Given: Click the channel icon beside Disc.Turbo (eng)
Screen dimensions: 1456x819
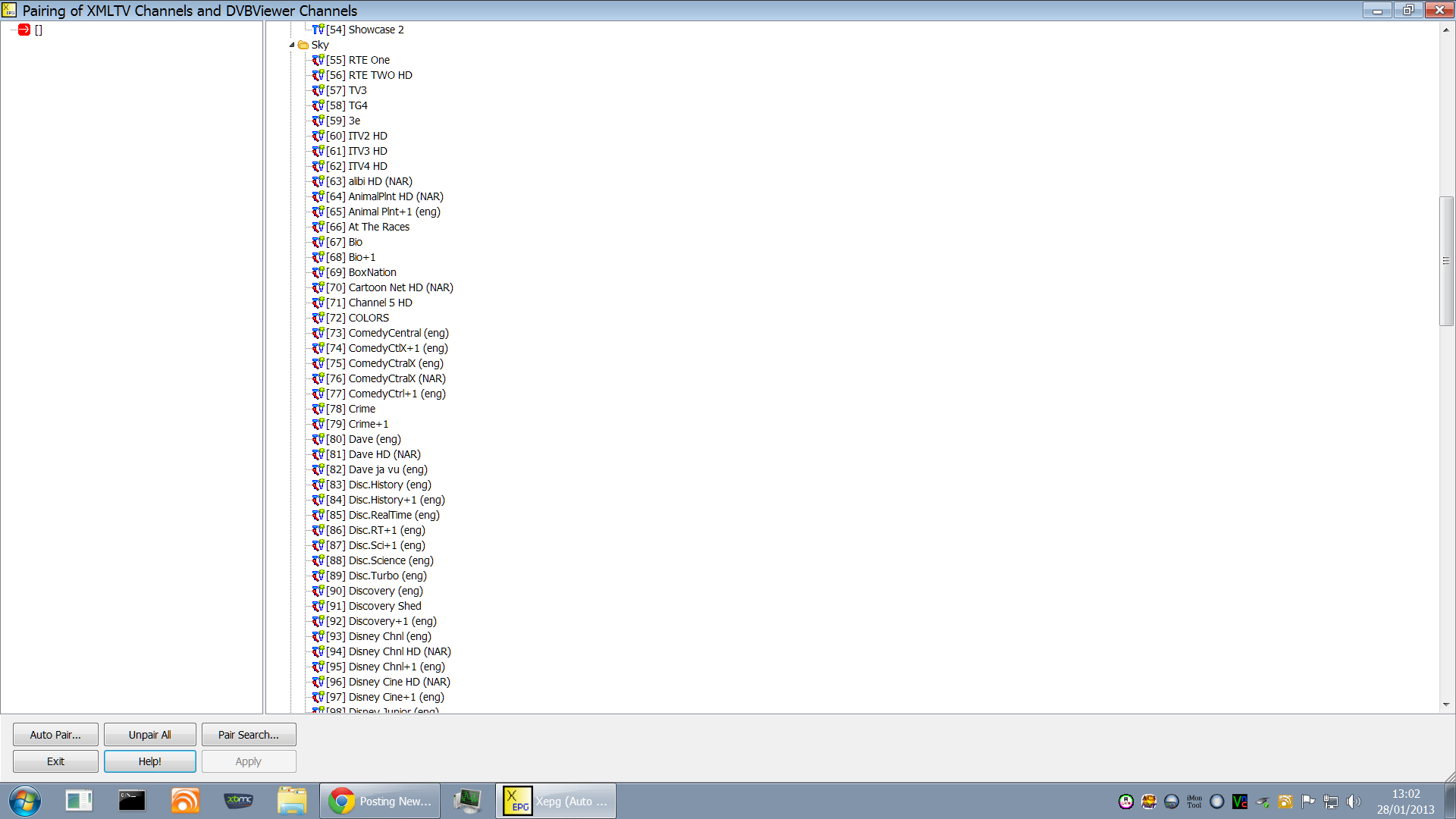Looking at the screenshot, I should tap(318, 576).
